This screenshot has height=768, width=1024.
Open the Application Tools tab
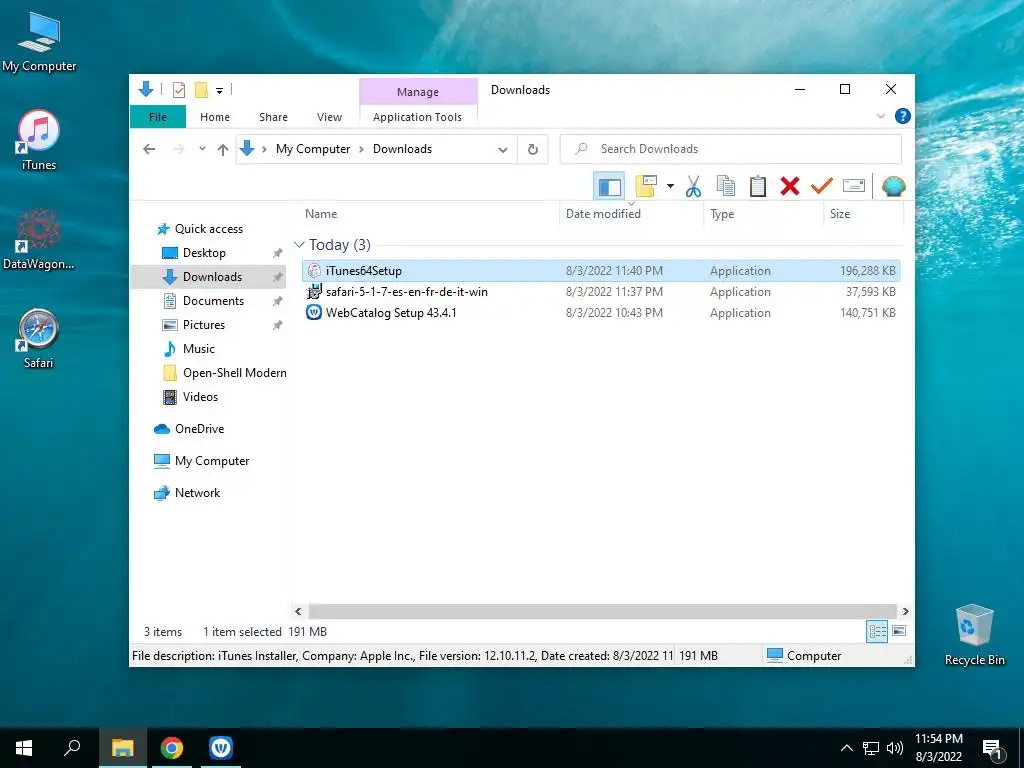tap(417, 117)
